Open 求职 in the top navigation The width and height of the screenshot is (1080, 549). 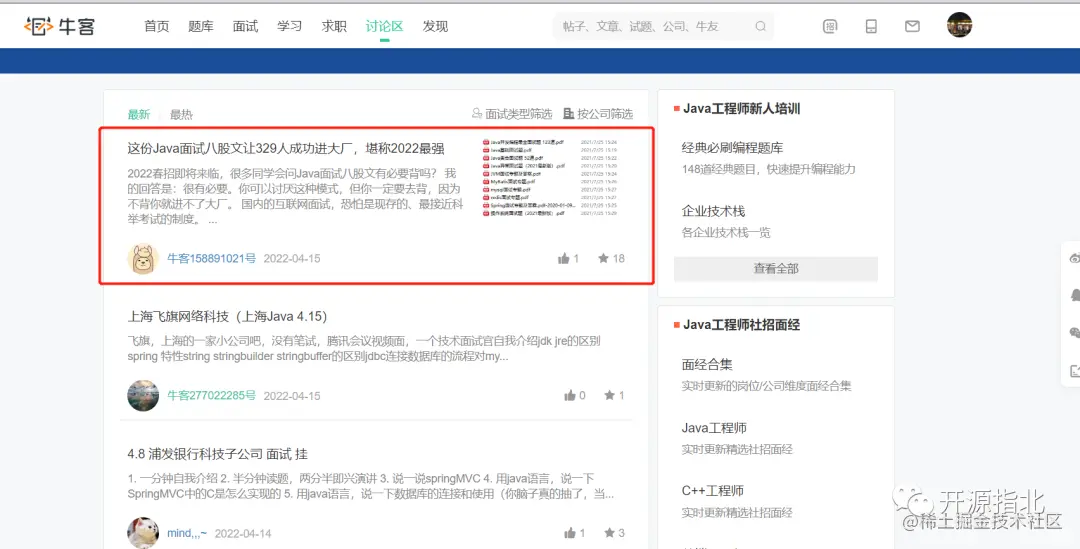pos(334,26)
